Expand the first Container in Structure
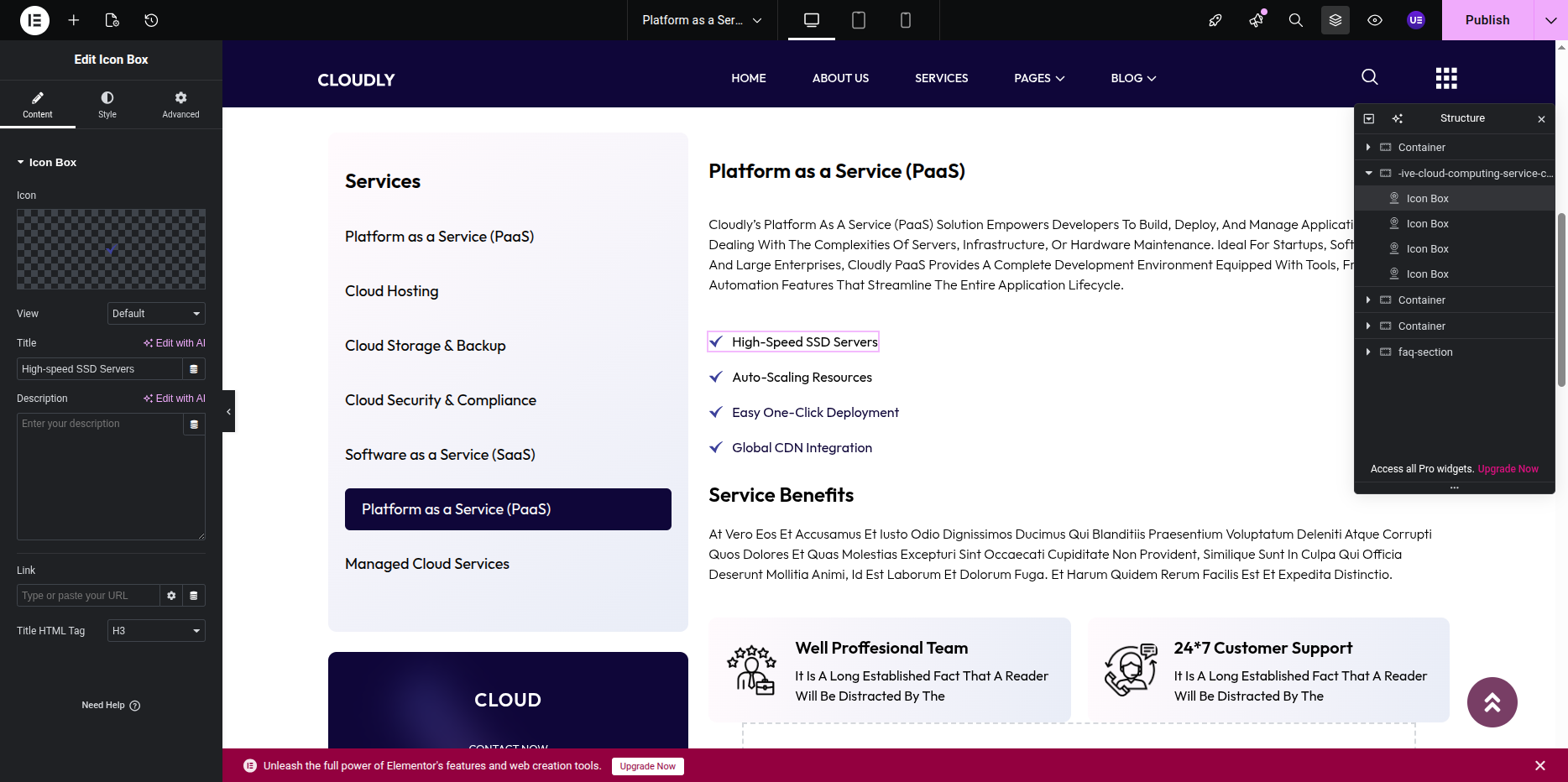The width and height of the screenshot is (1568, 782). 1368,147
